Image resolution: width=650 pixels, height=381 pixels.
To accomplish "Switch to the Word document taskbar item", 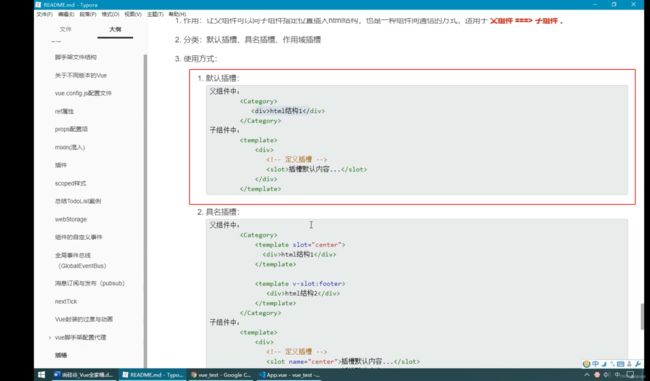I will coord(83,375).
